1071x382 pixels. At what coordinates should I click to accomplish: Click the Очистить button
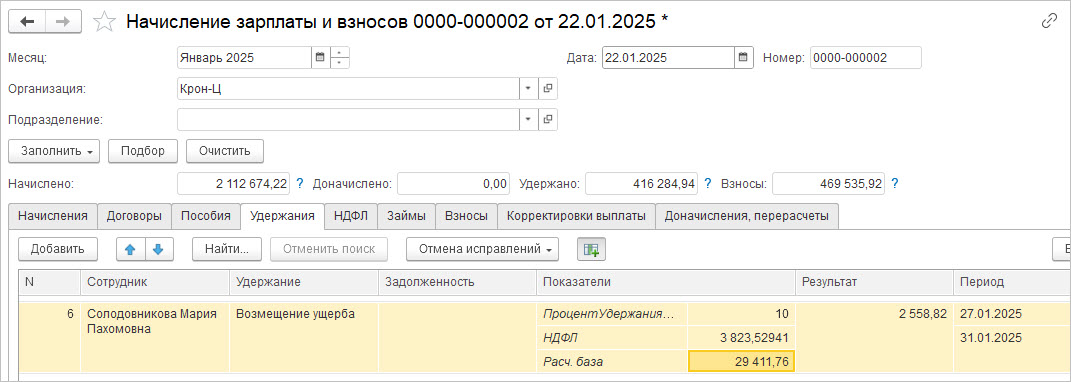coord(225,151)
